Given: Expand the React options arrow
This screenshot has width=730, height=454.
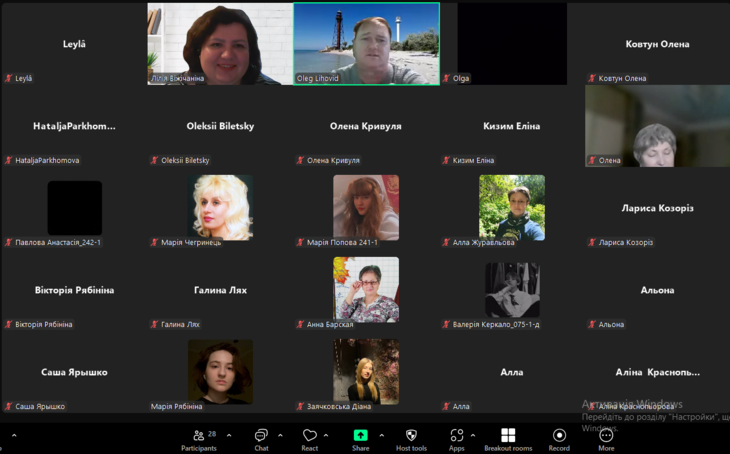Looking at the screenshot, I should click(326, 435).
